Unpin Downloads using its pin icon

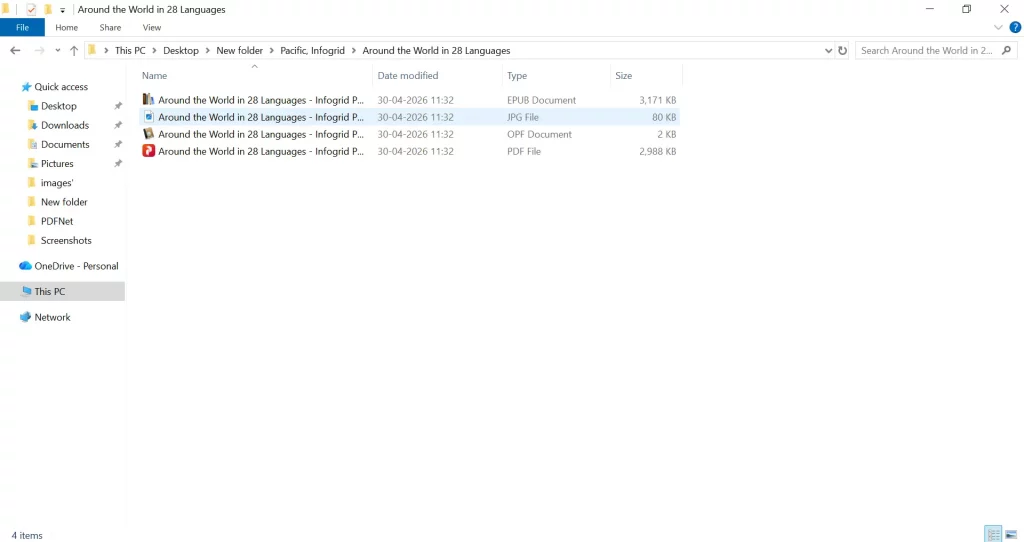(x=118, y=125)
